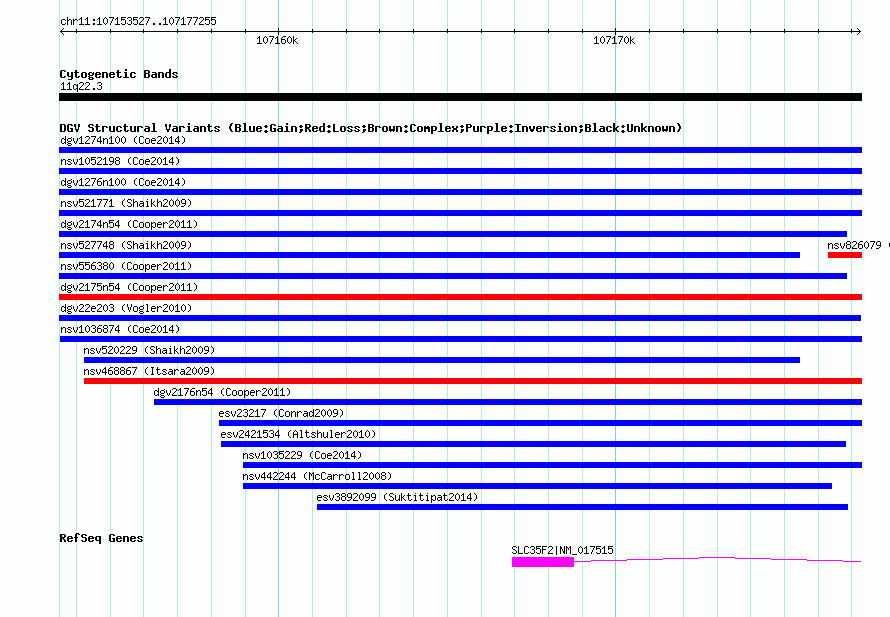Click the 107170k ruler position marker
The width and height of the screenshot is (890, 617).
click(614, 41)
